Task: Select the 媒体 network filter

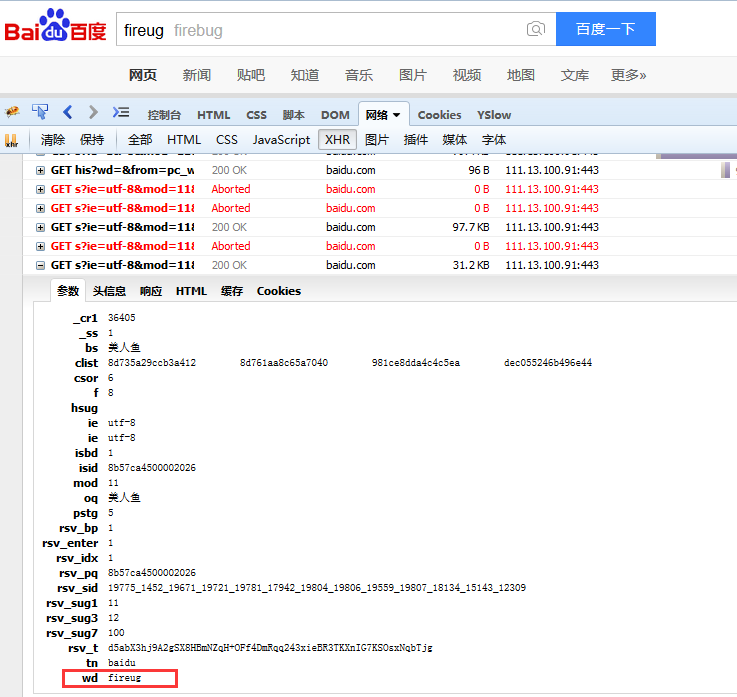Action: [x=455, y=140]
